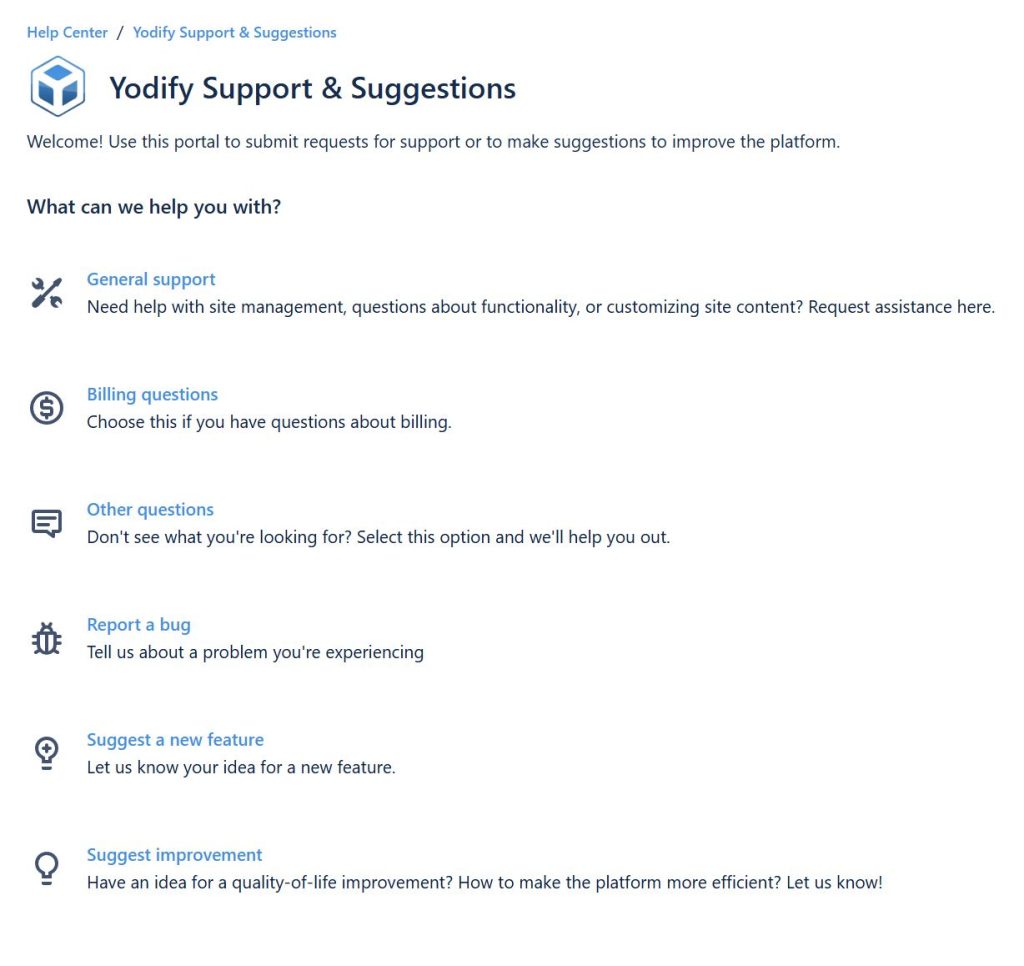Open the General support request

[x=151, y=279]
